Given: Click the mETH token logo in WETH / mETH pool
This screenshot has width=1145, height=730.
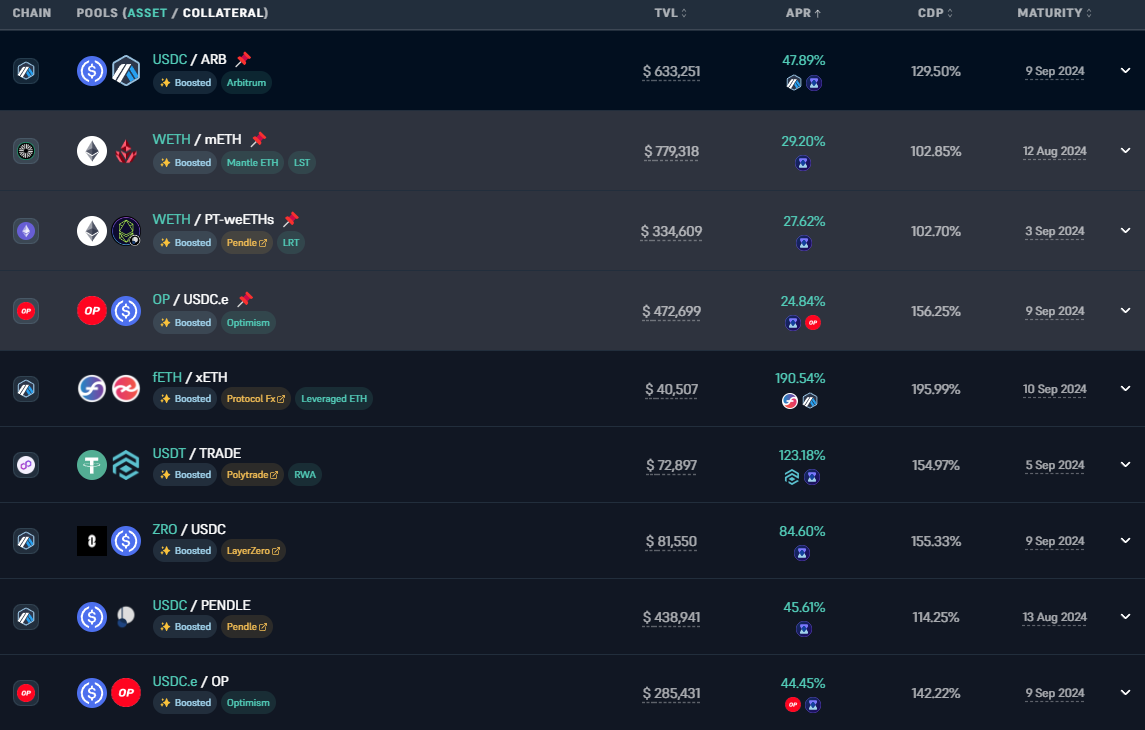Looking at the screenshot, I should [126, 151].
